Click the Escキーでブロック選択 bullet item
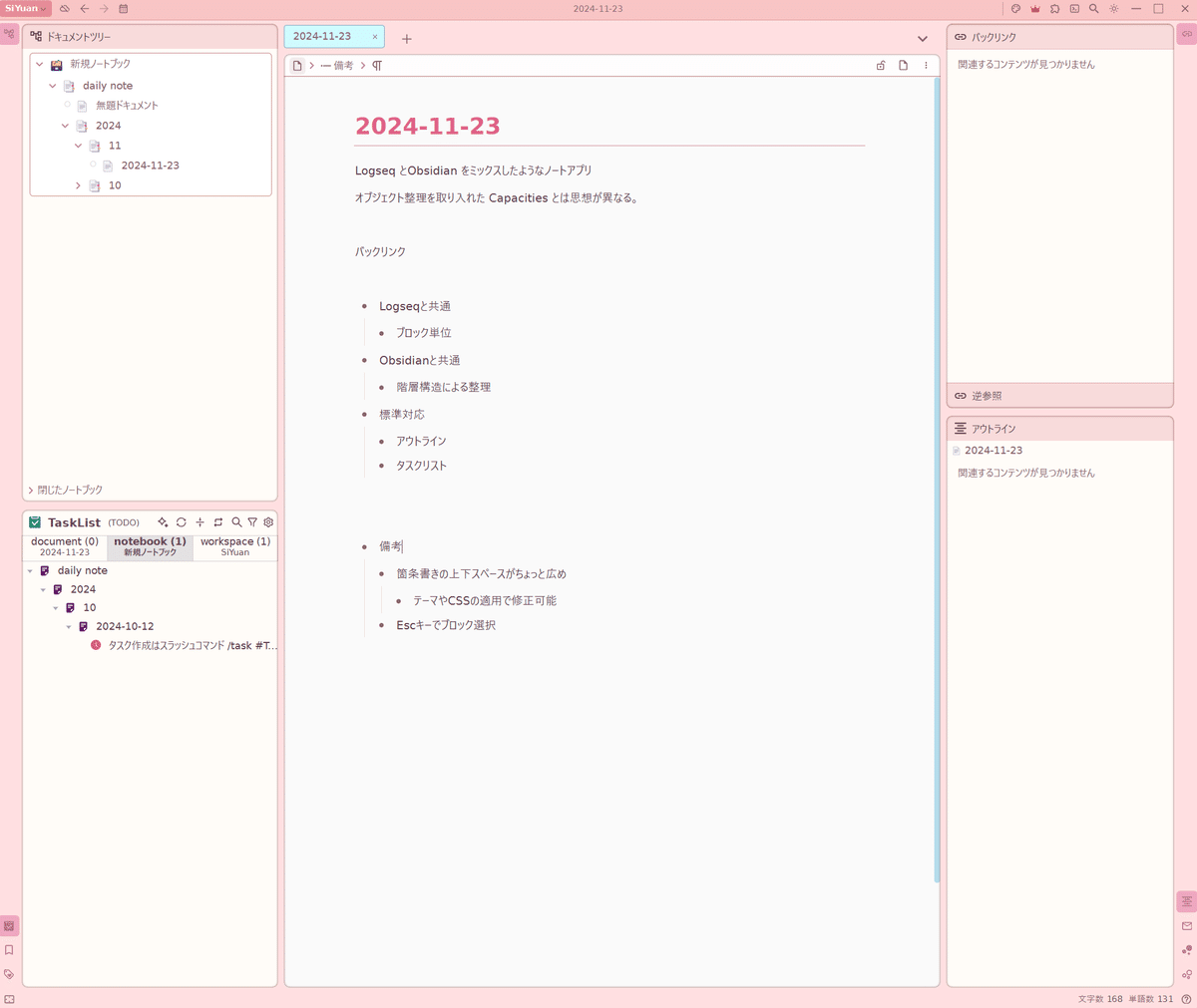 point(446,625)
